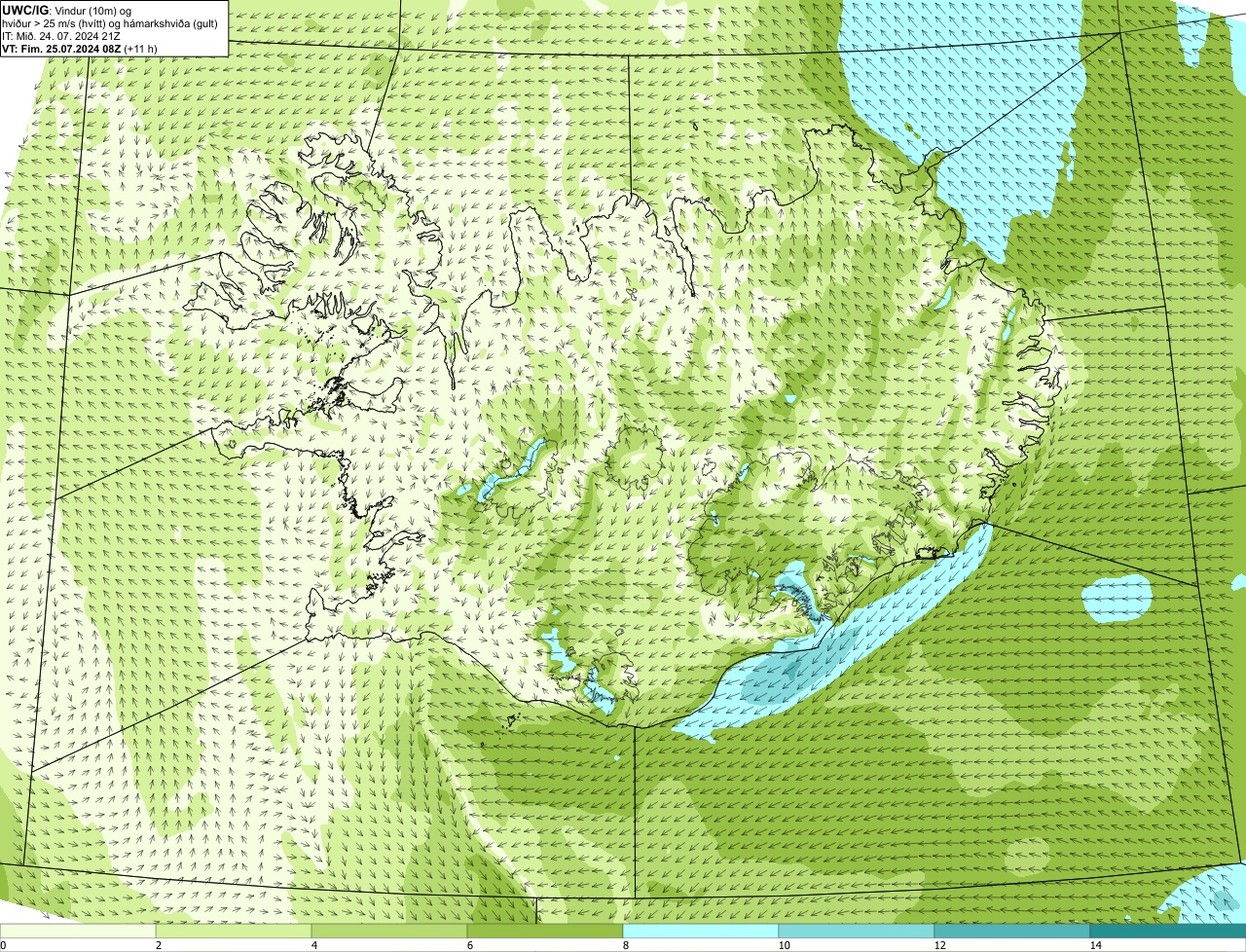Click the isolated oval cyan wind patch offshore southeast
This screenshot has width=1246, height=952.
[x=1117, y=599]
